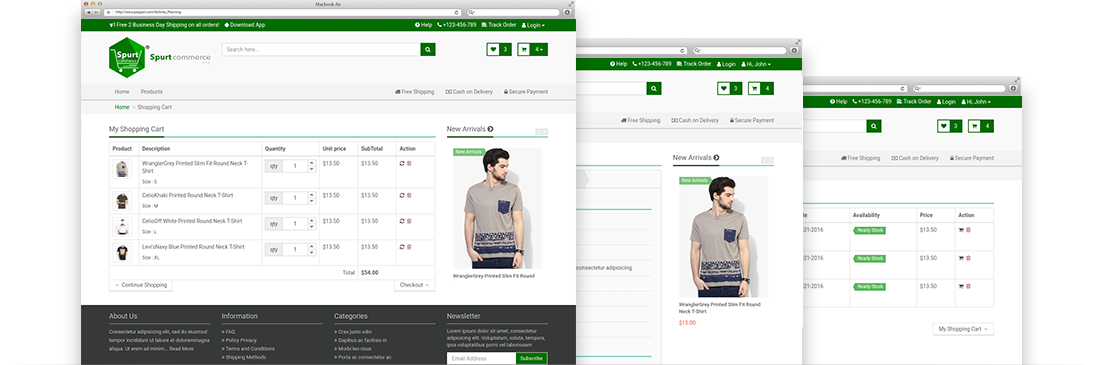This screenshot has height=365, width=1100.
Task: Click the Spurt commerce logo
Action: [160, 58]
